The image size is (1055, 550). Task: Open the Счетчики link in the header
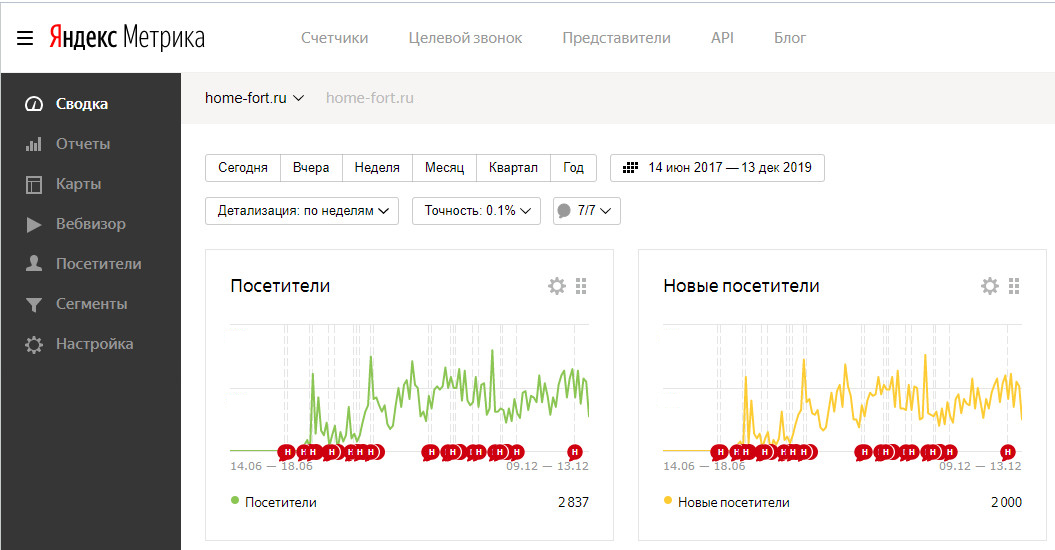334,38
